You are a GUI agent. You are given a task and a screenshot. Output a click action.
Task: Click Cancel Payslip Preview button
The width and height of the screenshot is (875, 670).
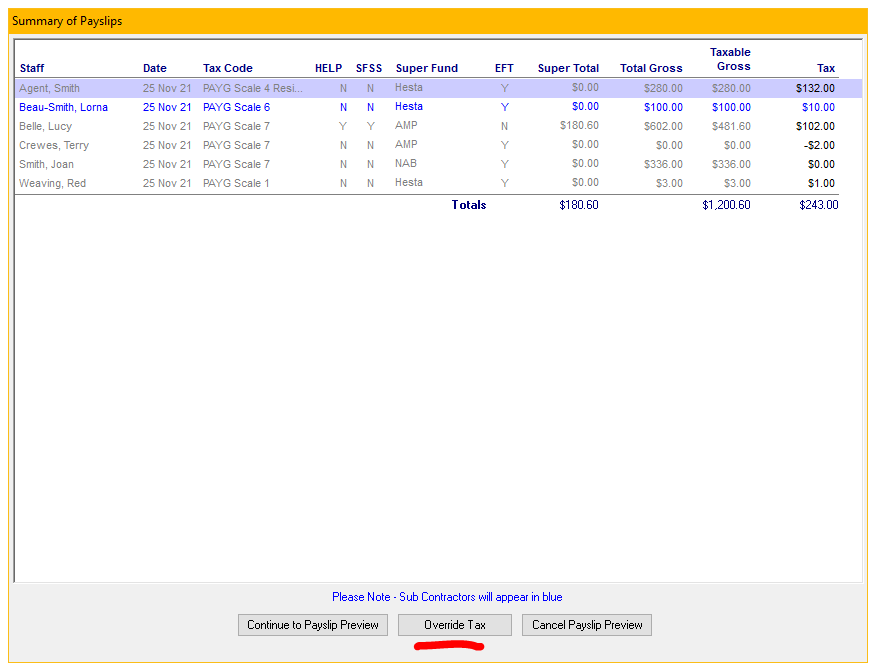click(587, 625)
